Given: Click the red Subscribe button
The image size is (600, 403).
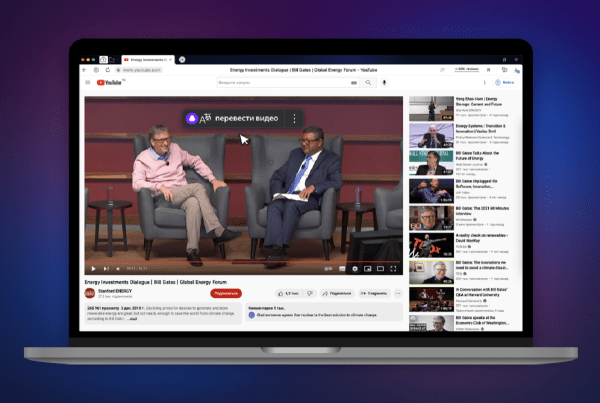Looking at the screenshot, I should 225,294.
